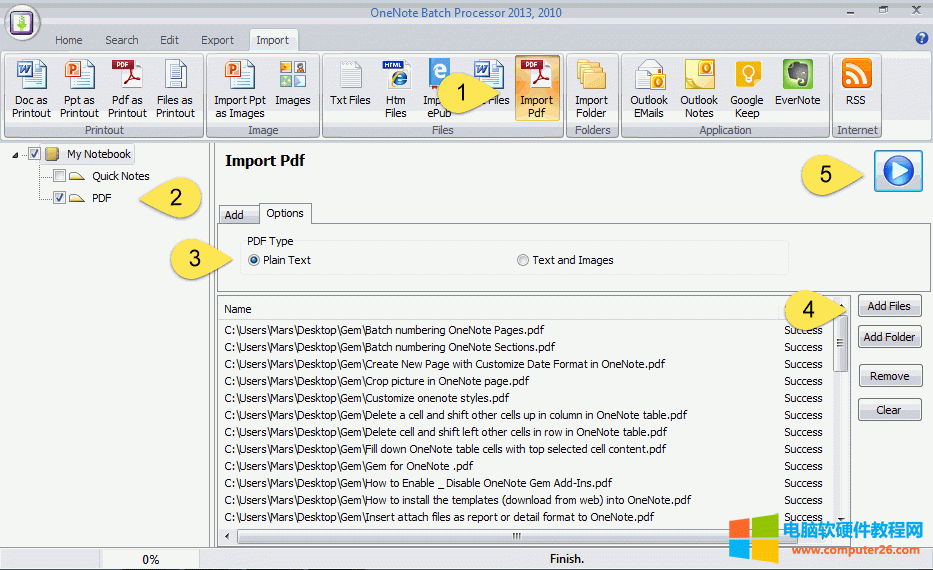Image resolution: width=933 pixels, height=570 pixels.
Task: Select the Text and Images radio option
Action: tap(523, 260)
